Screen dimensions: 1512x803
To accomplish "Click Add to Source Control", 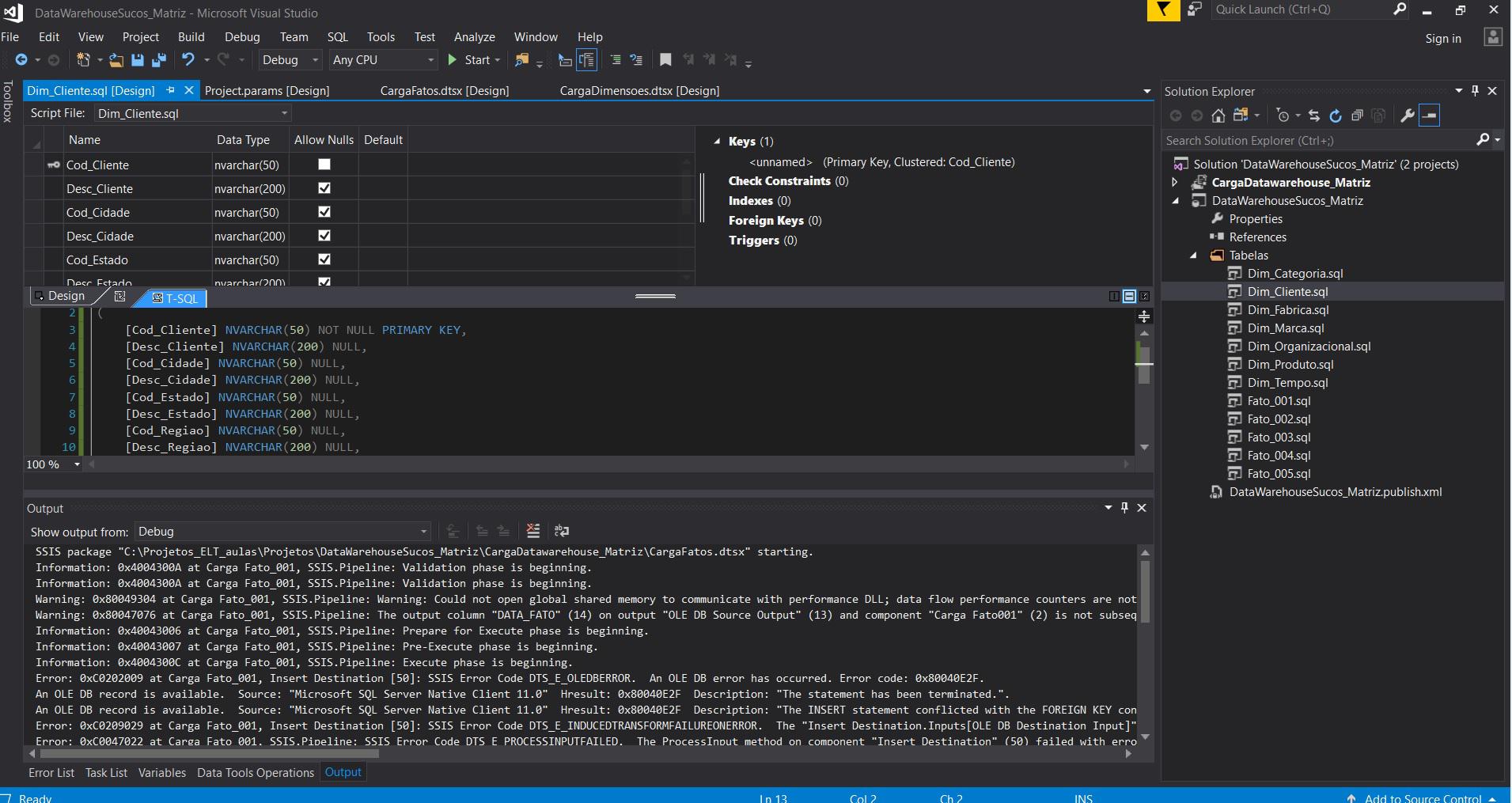I will pyautogui.click(x=1423, y=798).
